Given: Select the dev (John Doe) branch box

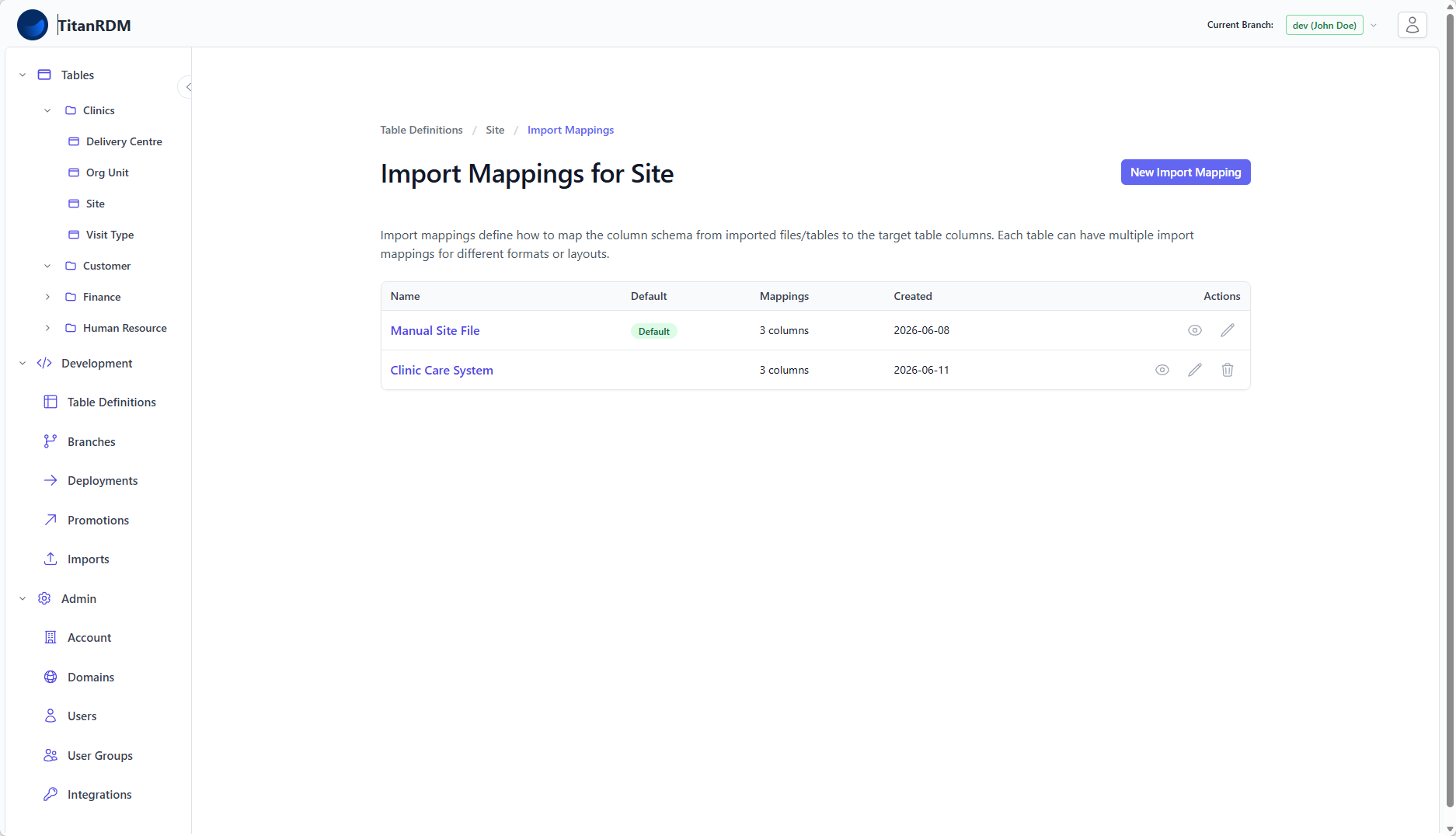Looking at the screenshot, I should (x=1324, y=25).
